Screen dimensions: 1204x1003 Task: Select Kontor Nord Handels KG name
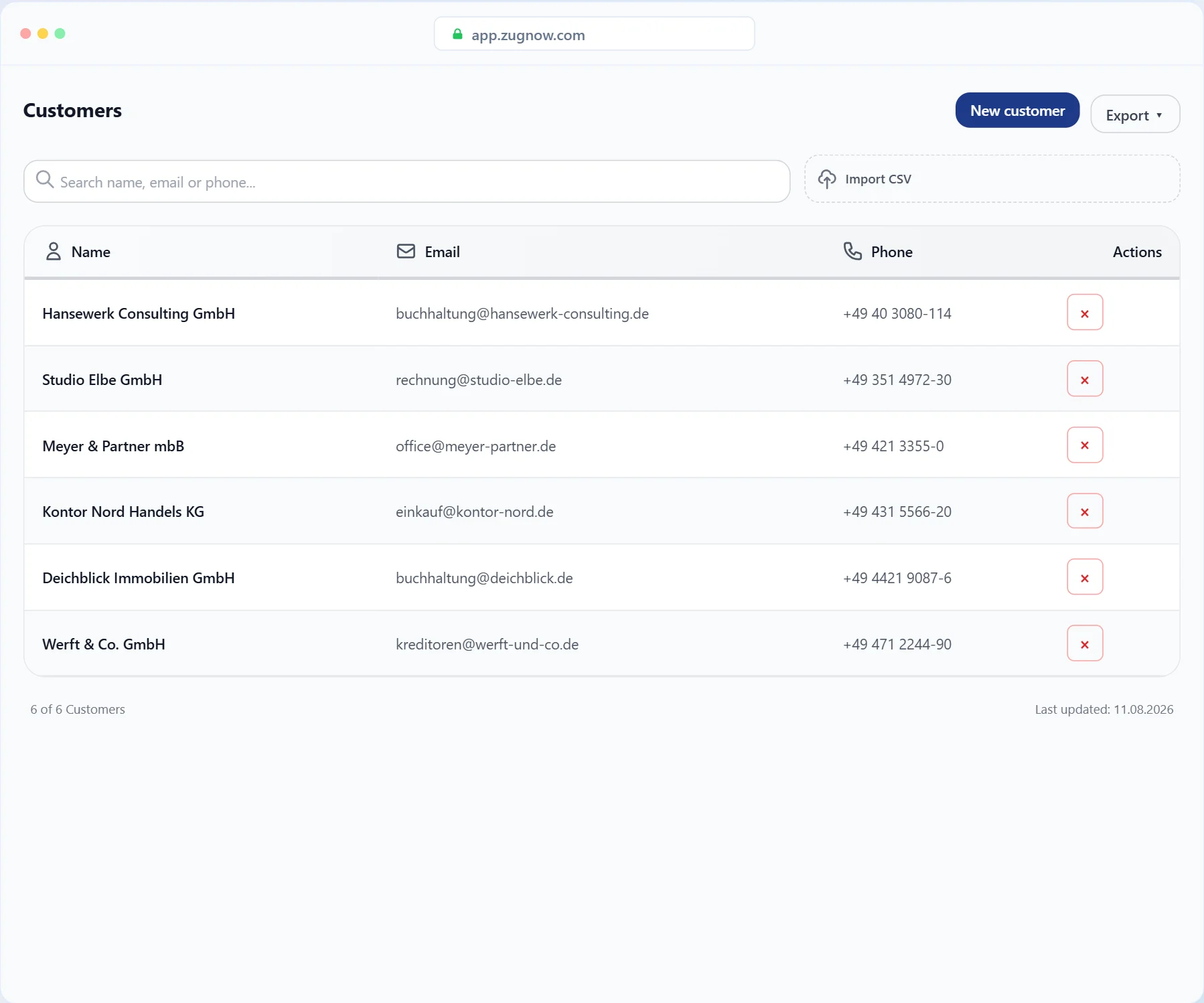[123, 512]
